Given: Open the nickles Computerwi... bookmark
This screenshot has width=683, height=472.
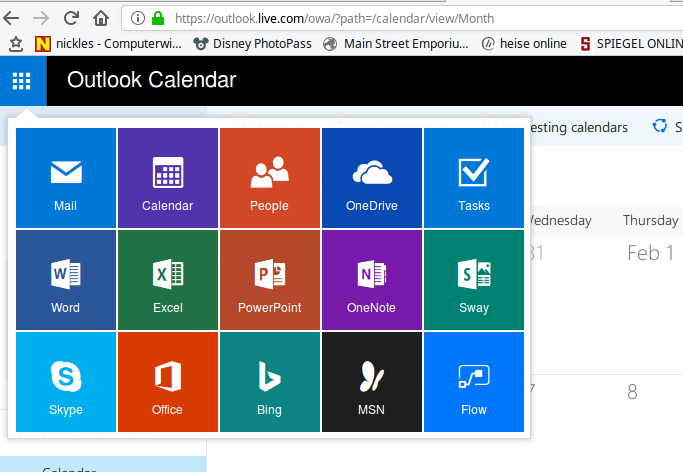Looking at the screenshot, I should (108, 44).
